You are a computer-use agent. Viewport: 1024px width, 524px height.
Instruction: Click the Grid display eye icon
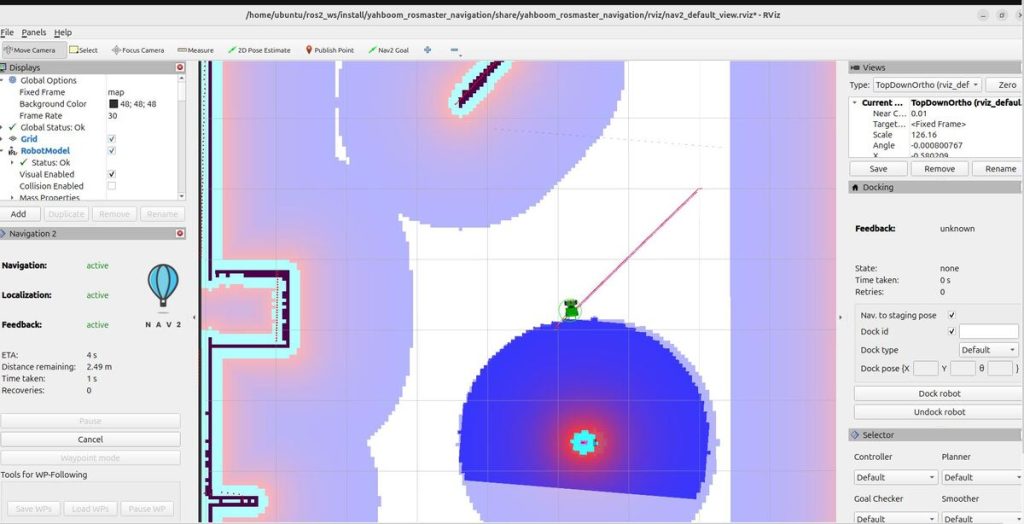[x=12, y=139]
